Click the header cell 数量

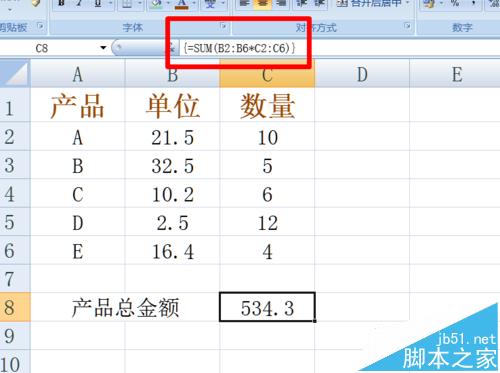click(267, 105)
